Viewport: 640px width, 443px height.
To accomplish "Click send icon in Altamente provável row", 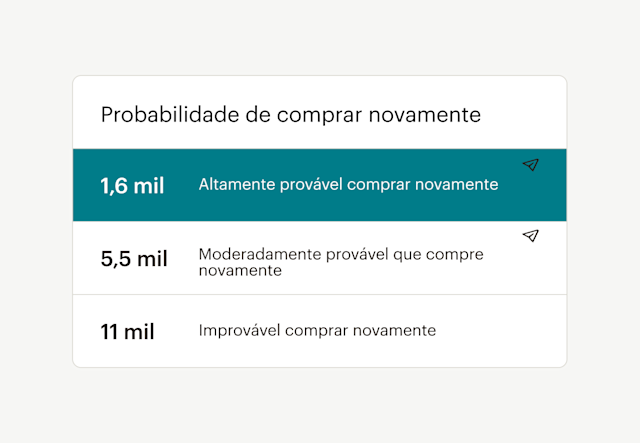I will pyautogui.click(x=530, y=165).
